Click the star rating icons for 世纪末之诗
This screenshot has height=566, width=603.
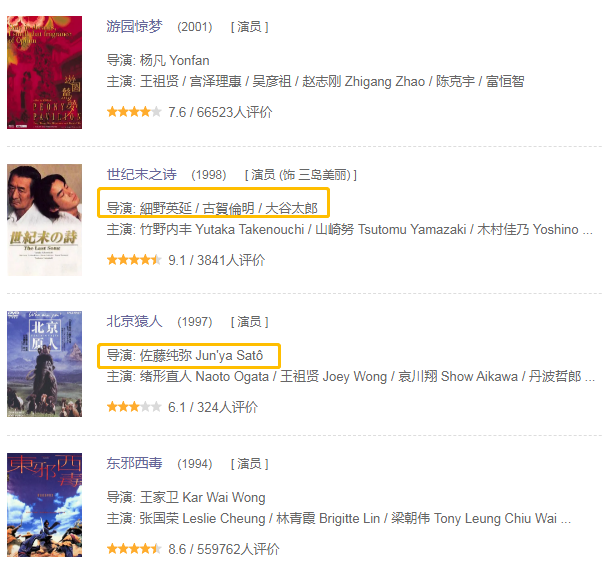[x=134, y=260]
